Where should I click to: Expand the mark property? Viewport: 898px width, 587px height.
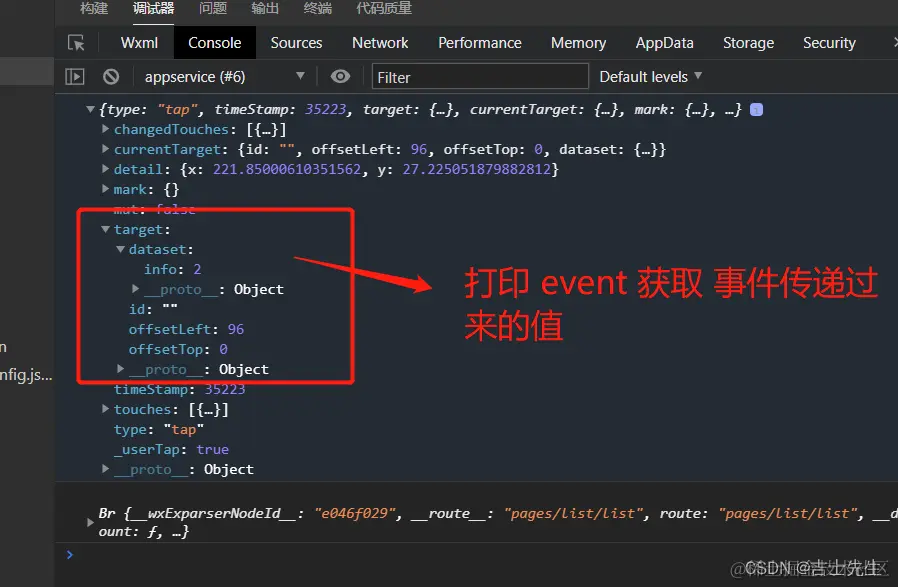(105, 188)
